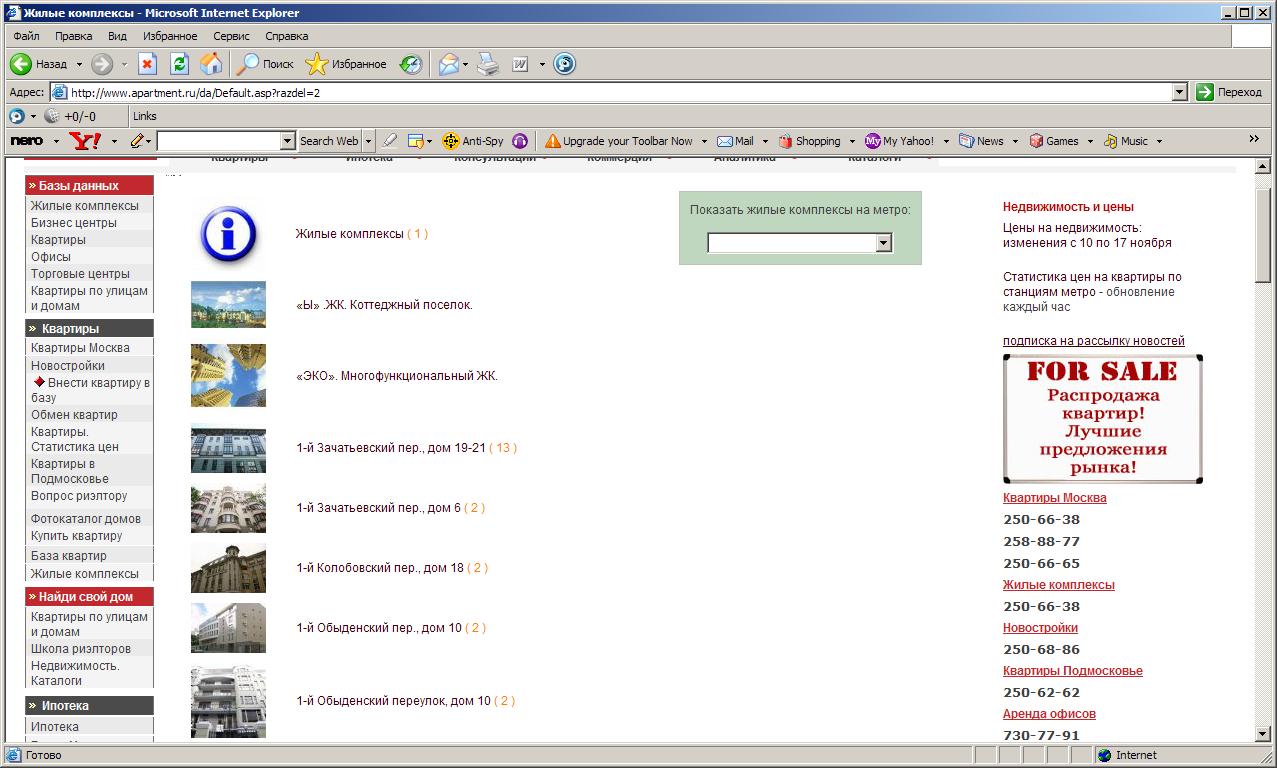Click the popup blocker +0/-0 counter icon
The image size is (1277, 768).
click(x=52, y=116)
